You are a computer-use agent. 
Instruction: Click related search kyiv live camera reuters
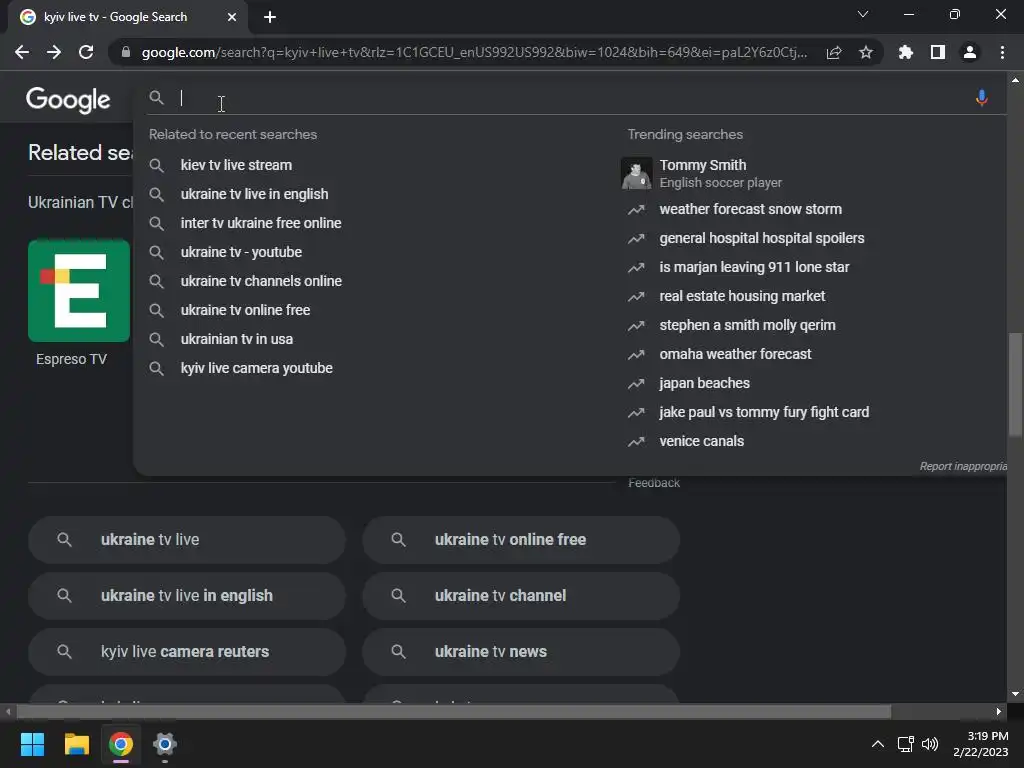click(x=187, y=652)
